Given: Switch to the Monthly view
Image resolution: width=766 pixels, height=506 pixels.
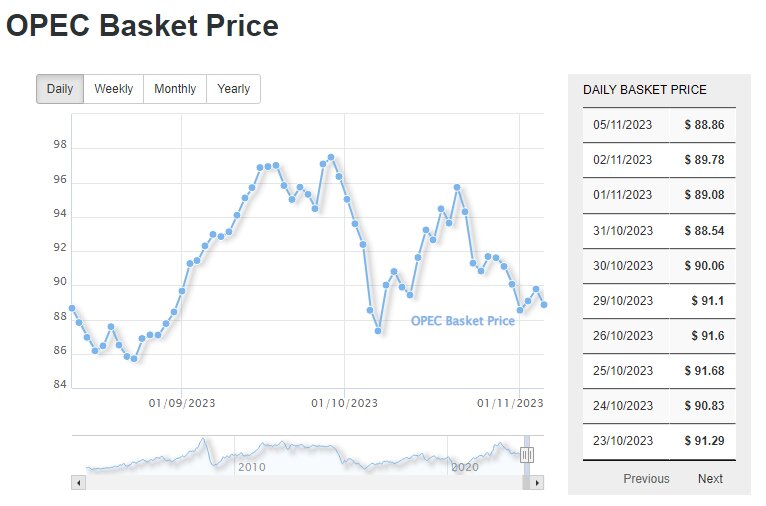Looking at the screenshot, I should coord(175,89).
